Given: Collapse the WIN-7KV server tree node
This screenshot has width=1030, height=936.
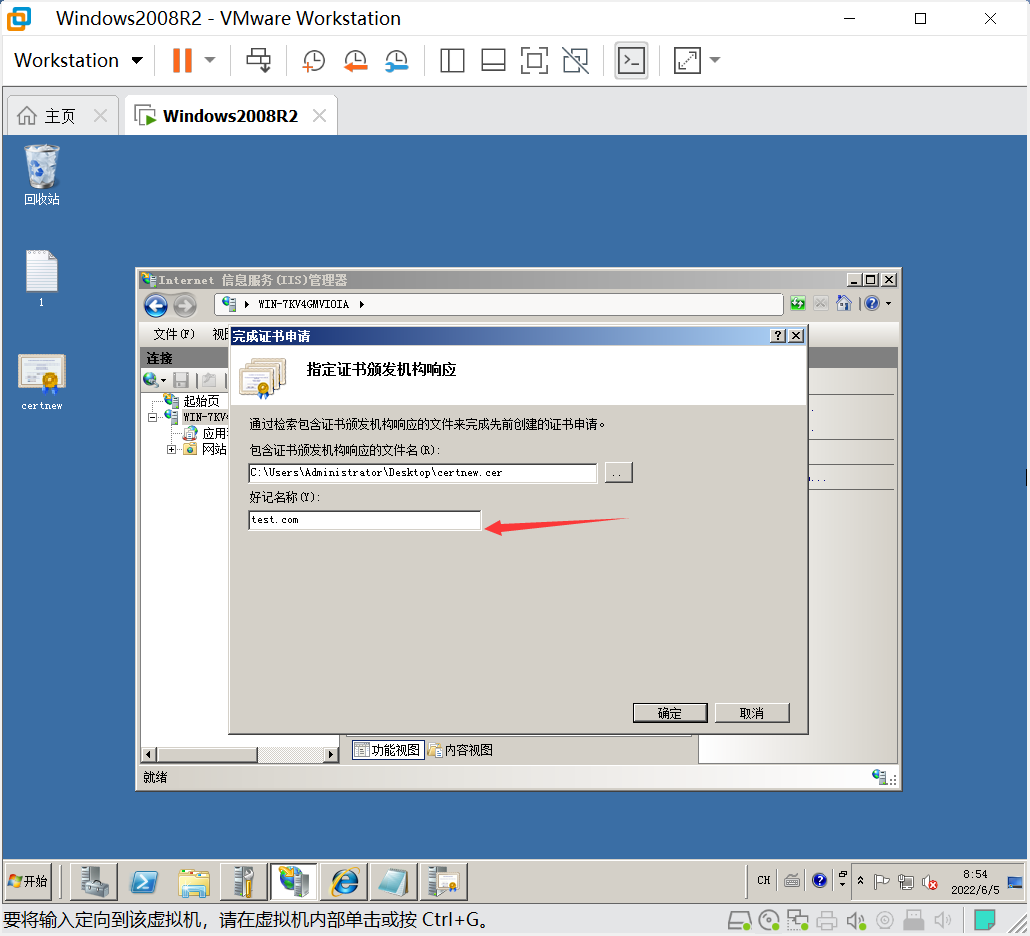Looking at the screenshot, I should click(x=152, y=417).
